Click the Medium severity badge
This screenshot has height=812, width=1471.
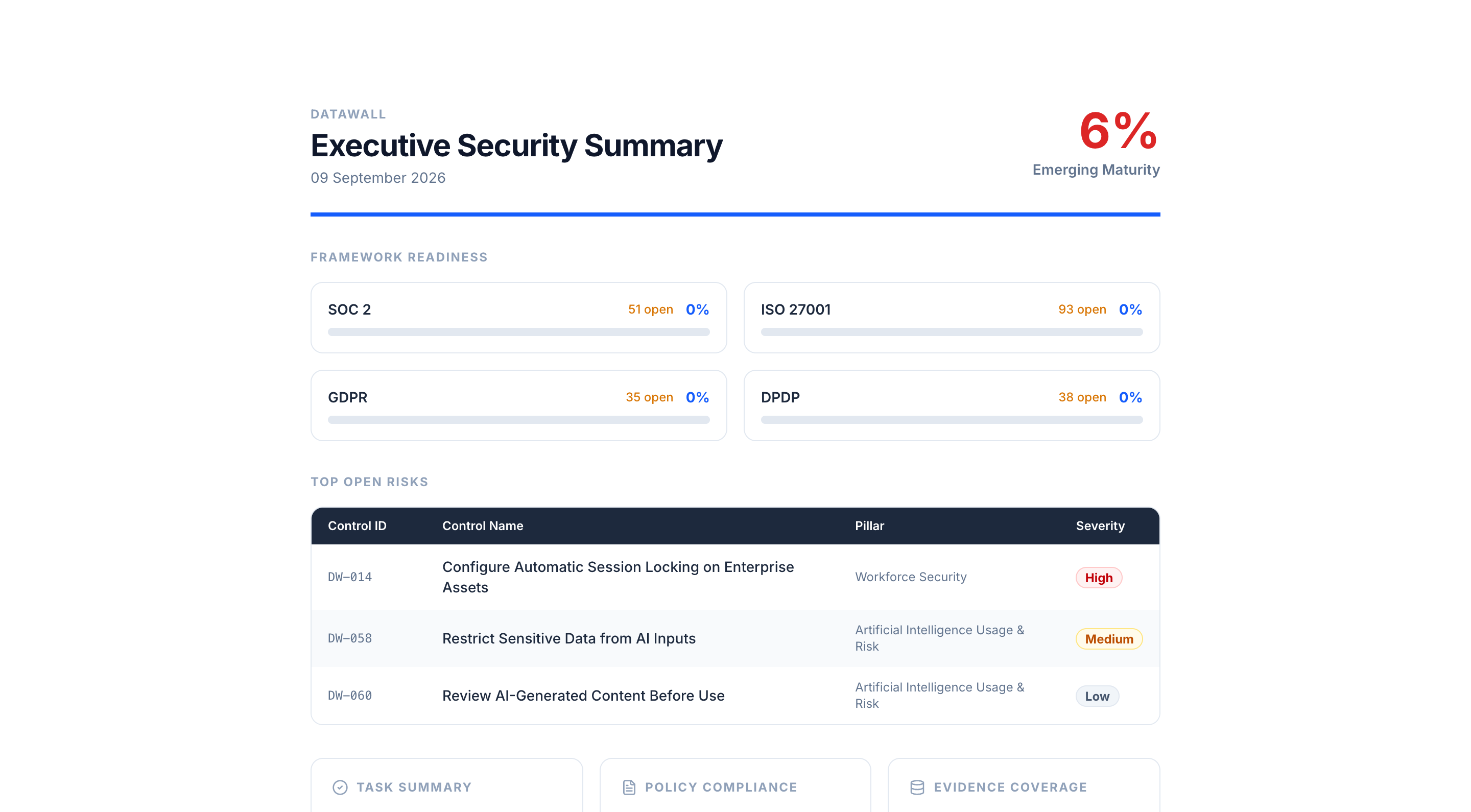pos(1109,639)
